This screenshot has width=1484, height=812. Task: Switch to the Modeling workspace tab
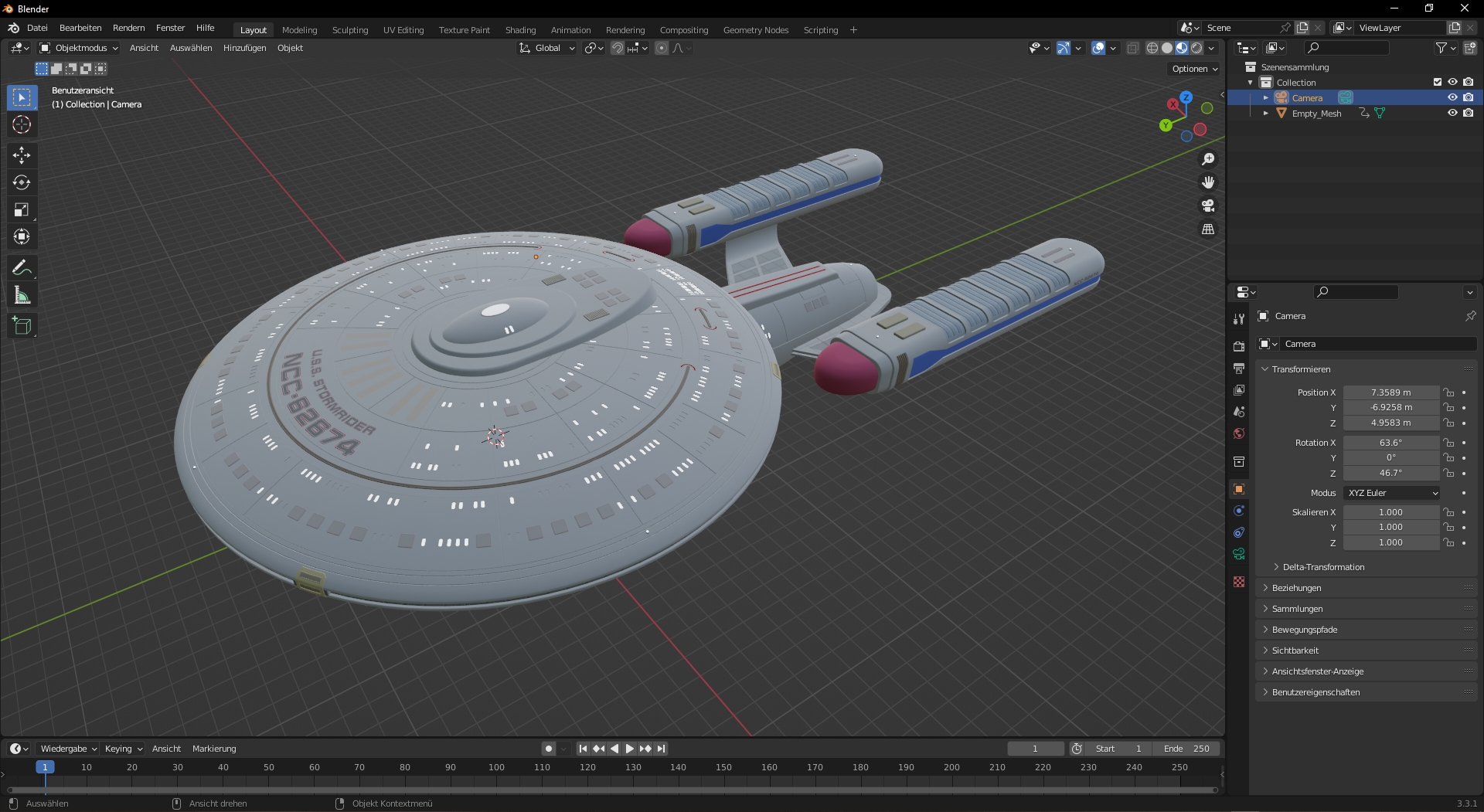pos(299,30)
